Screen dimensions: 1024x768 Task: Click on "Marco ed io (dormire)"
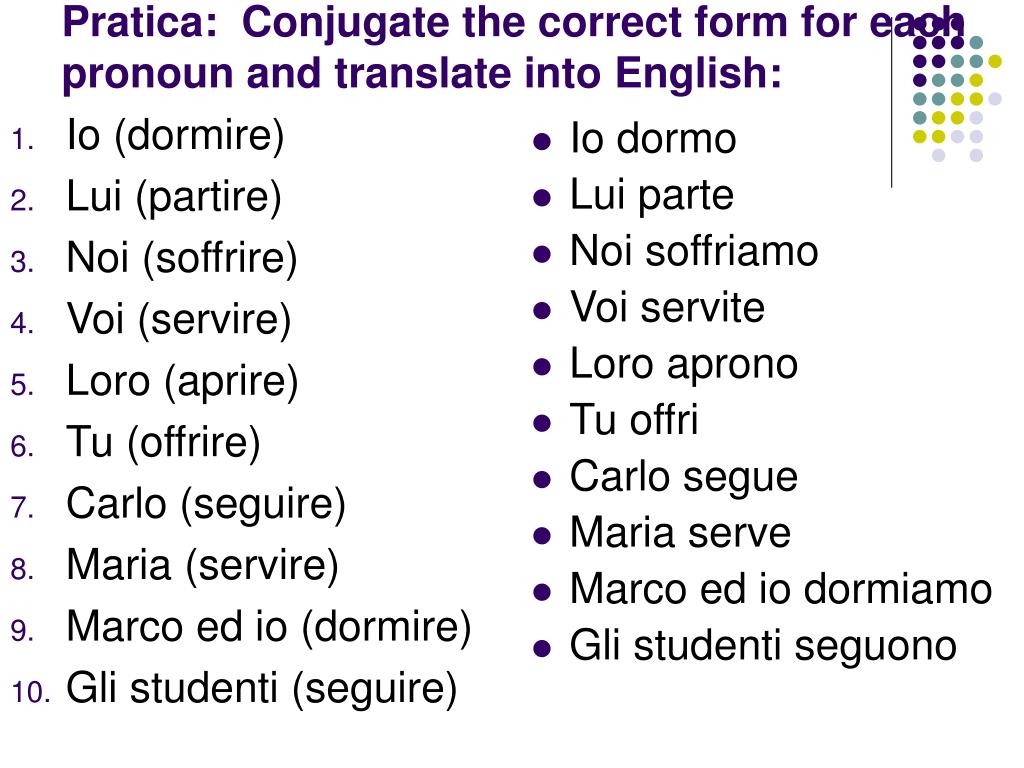click(x=268, y=627)
